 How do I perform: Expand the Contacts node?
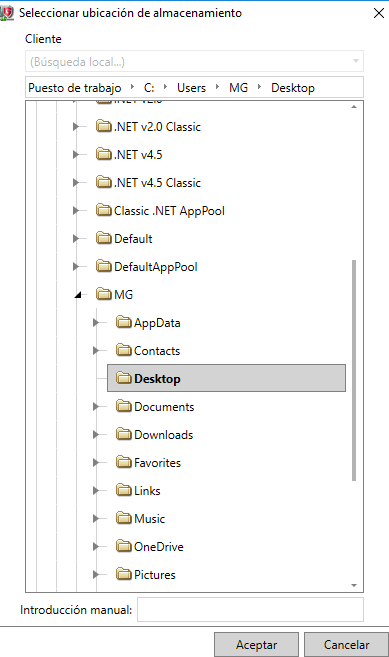(x=96, y=350)
